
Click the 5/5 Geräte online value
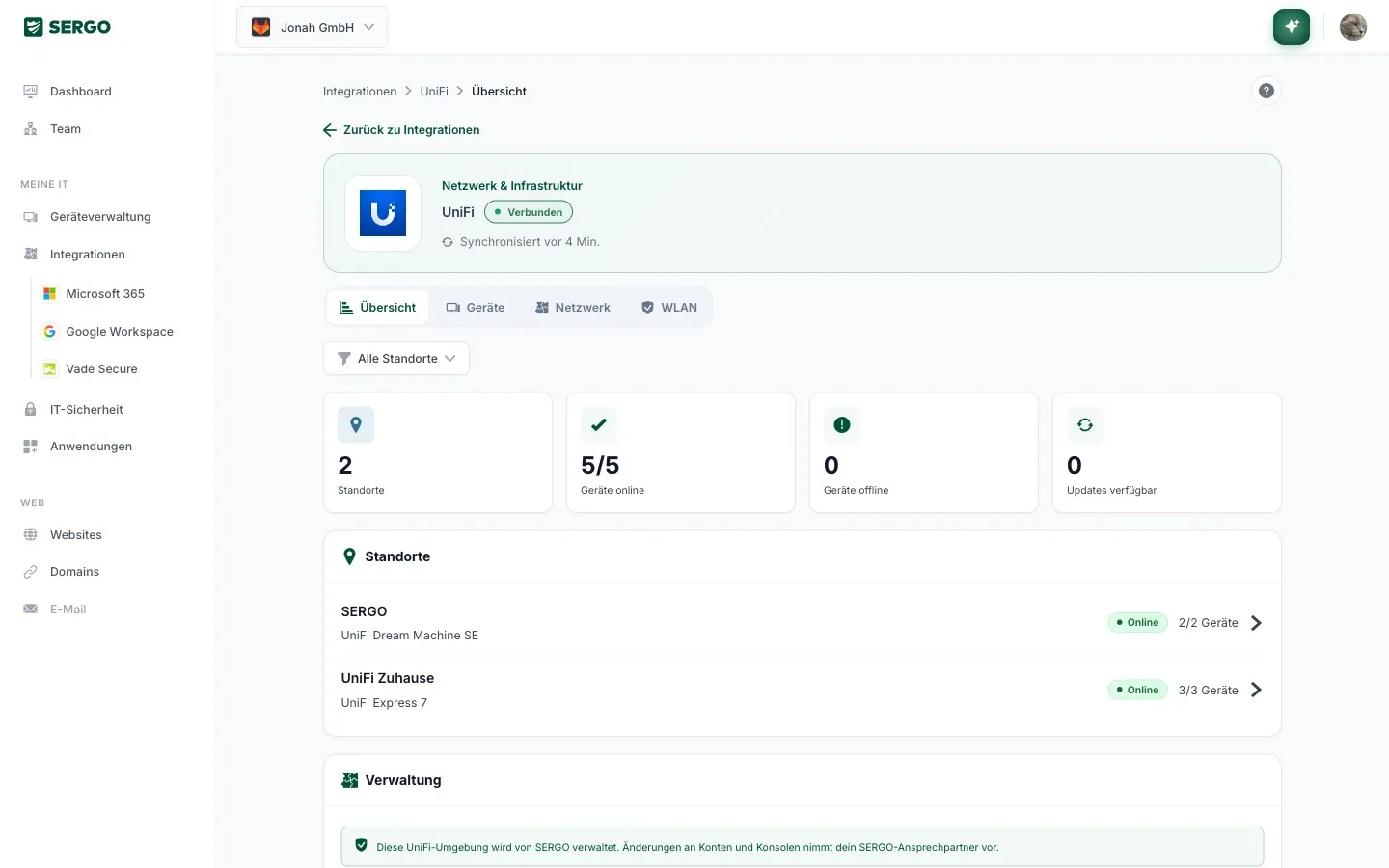tap(600, 466)
